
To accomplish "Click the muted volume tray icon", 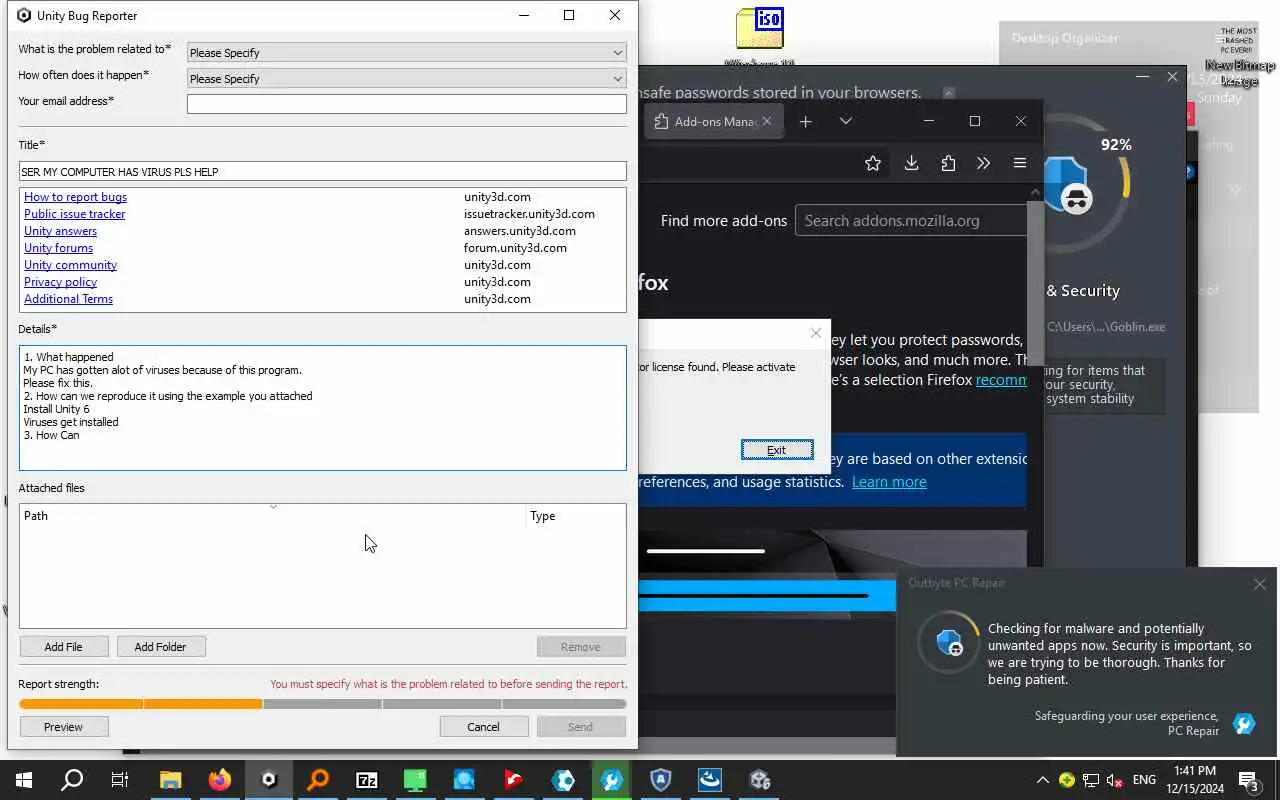I will (1115, 780).
